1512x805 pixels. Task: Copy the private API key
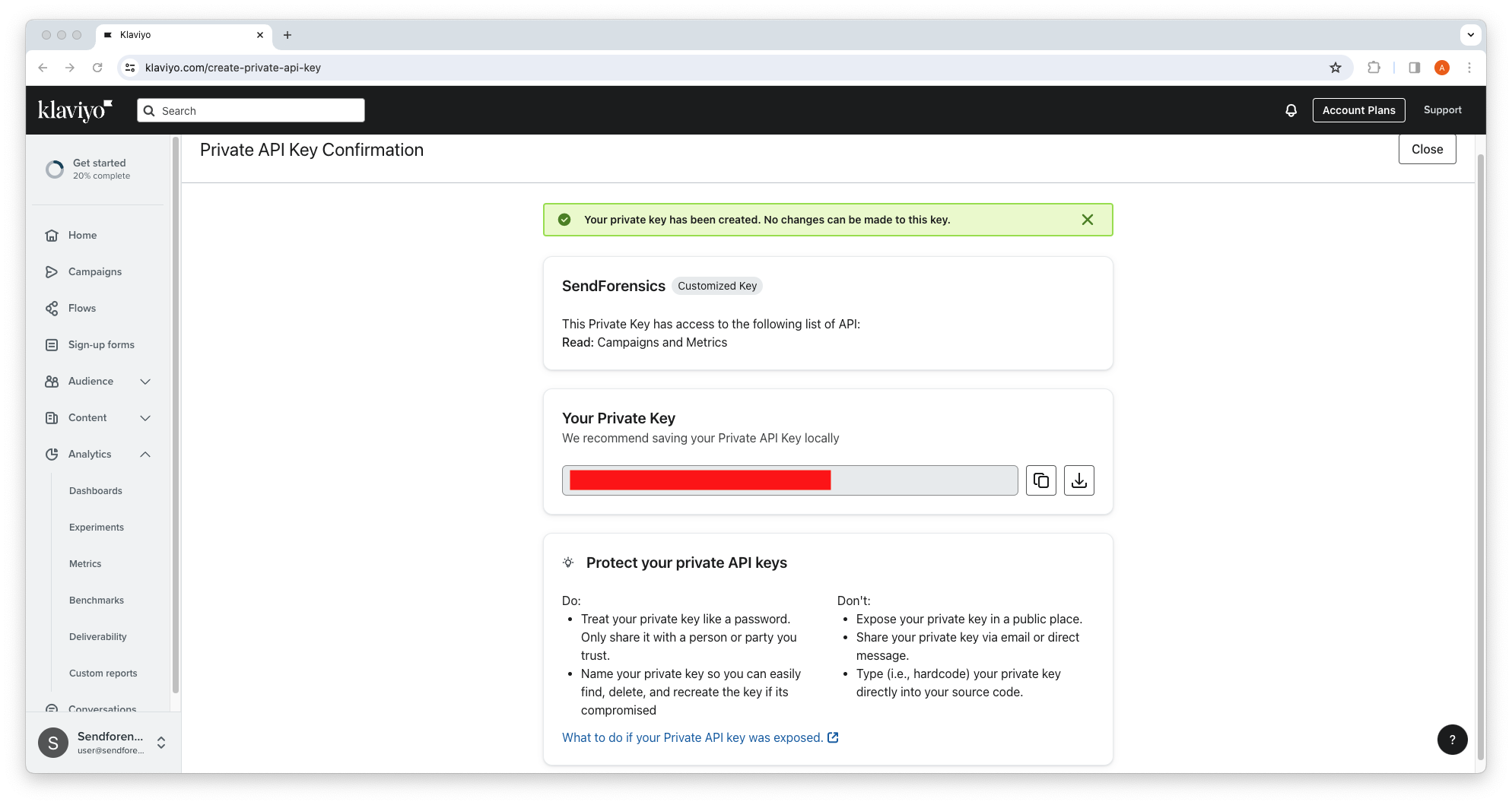1041,480
